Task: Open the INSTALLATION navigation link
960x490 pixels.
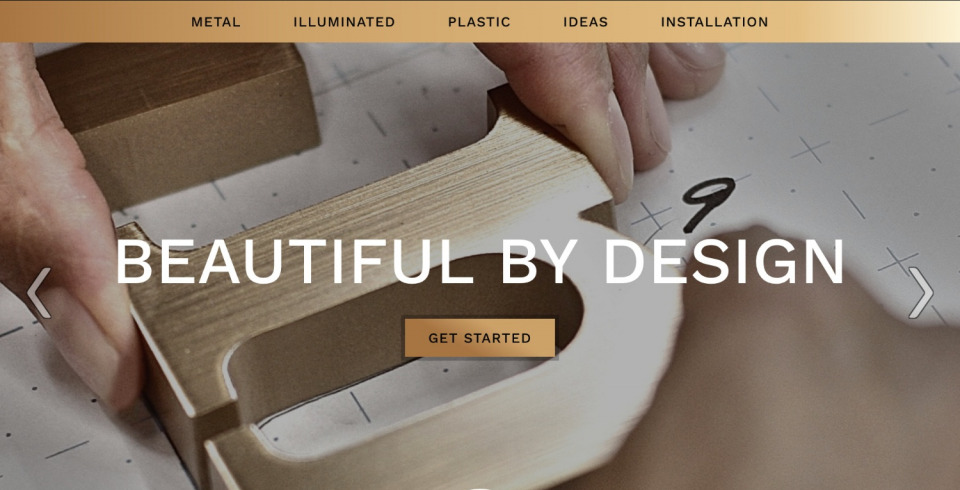Action: point(714,22)
